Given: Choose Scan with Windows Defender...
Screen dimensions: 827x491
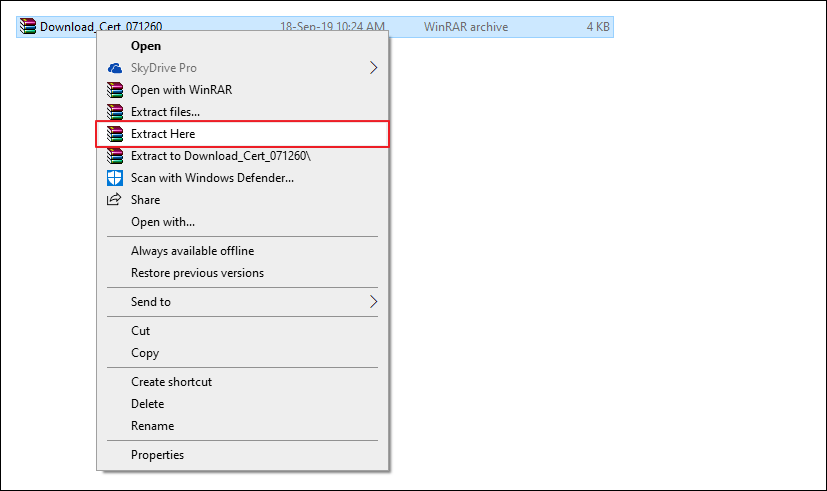Looking at the screenshot, I should point(243,178).
